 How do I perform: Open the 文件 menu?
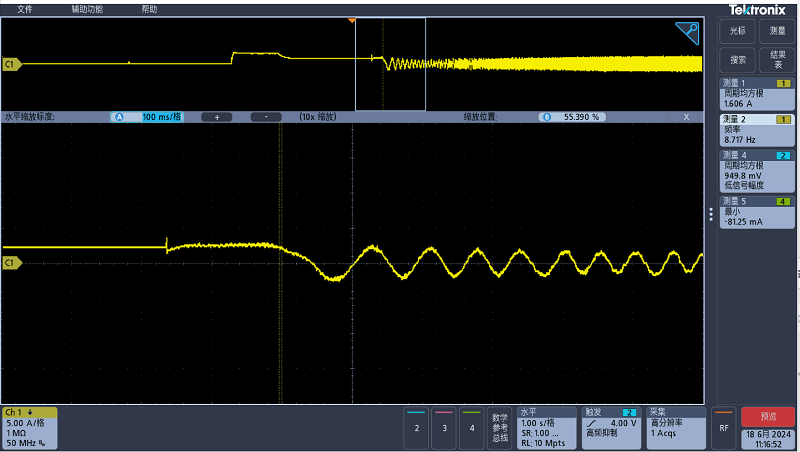click(26, 8)
